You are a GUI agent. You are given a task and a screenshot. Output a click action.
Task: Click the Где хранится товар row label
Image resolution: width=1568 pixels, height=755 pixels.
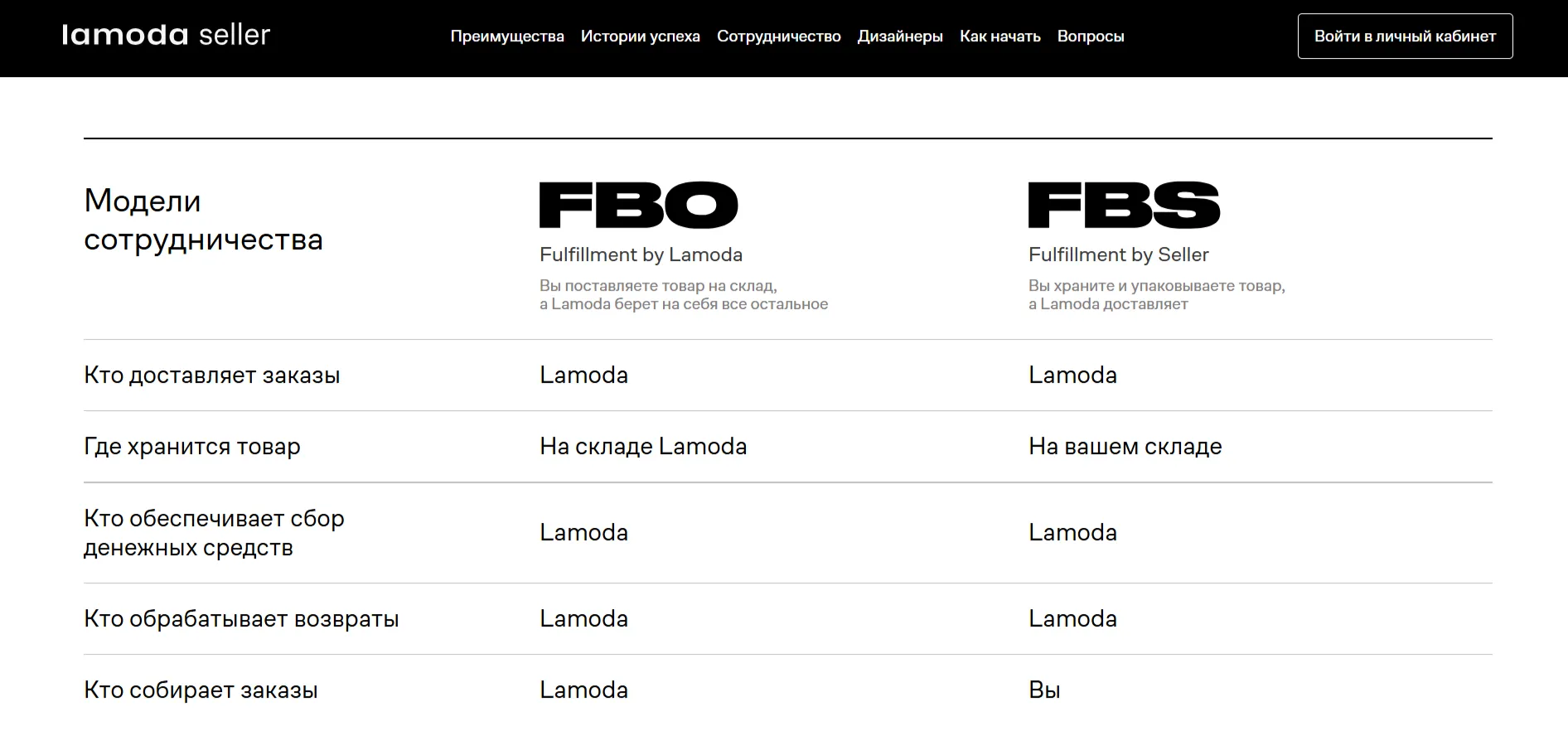[191, 447]
